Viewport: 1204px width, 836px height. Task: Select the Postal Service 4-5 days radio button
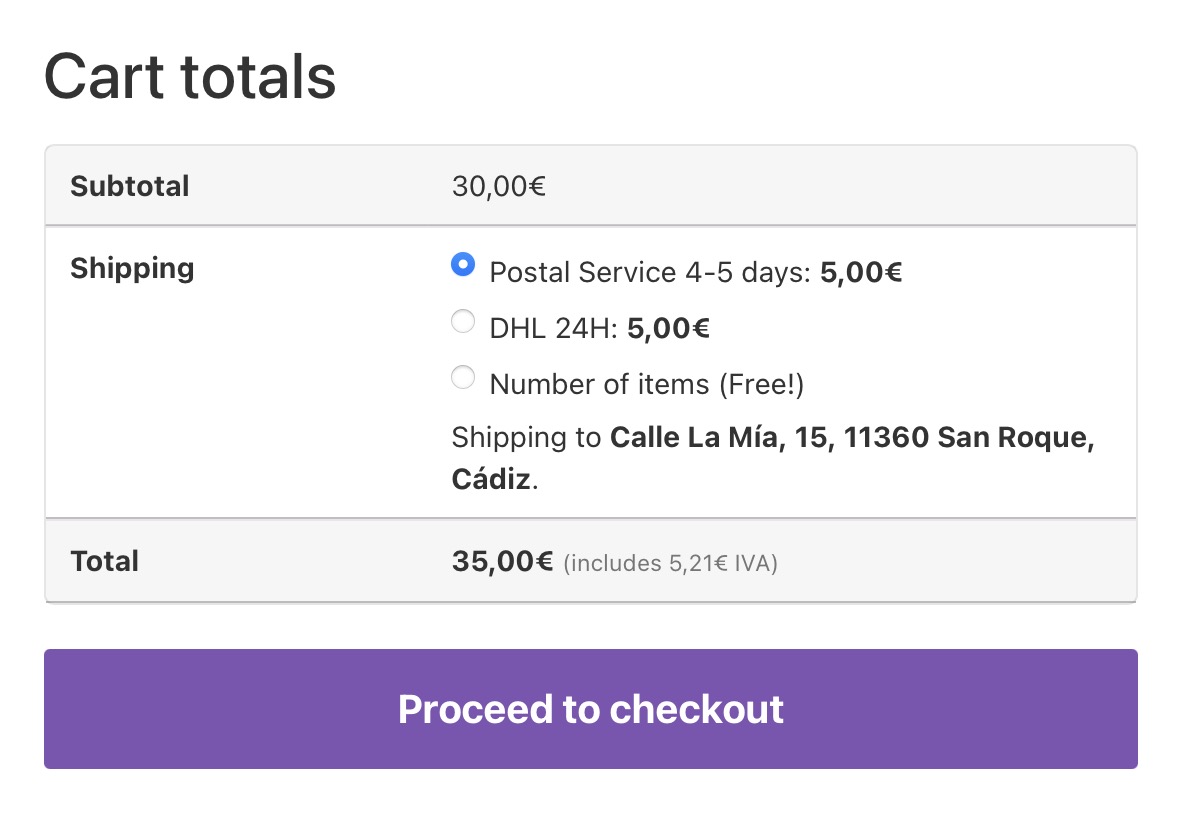463,265
